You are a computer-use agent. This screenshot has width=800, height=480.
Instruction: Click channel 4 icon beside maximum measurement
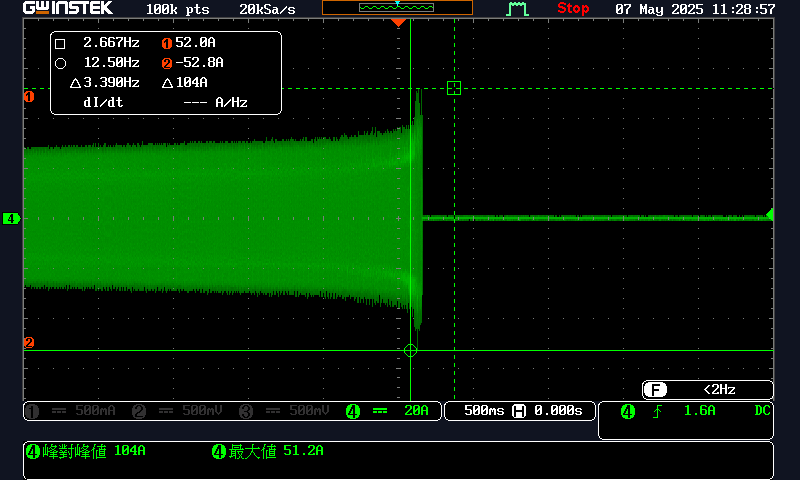(x=219, y=451)
